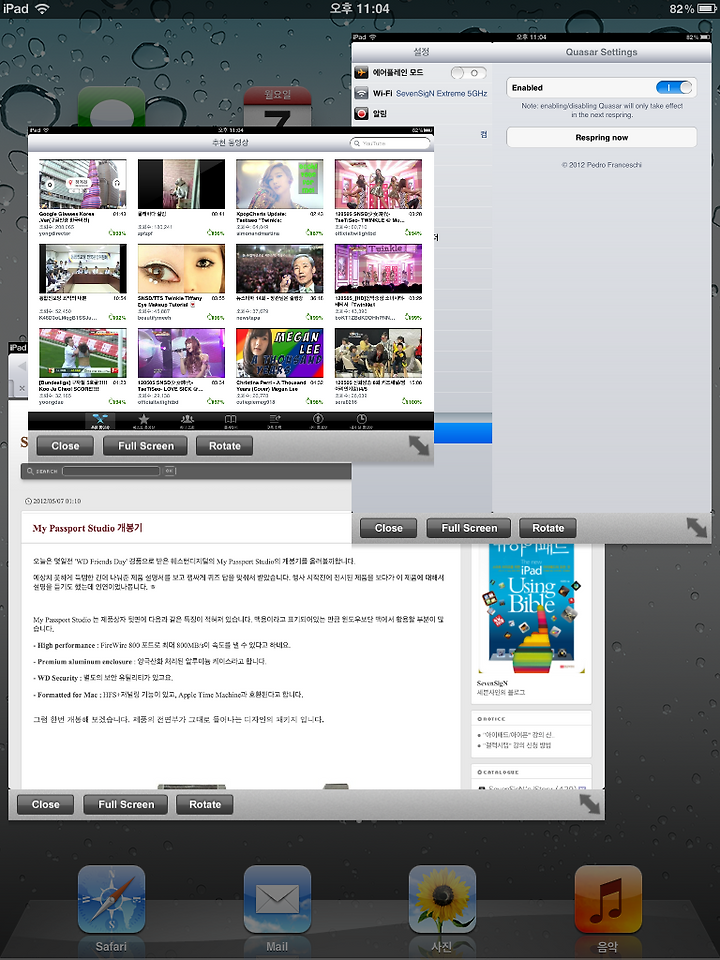This screenshot has height=960, width=720.
Task: Launch Safari from the dock
Action: [x=111, y=899]
